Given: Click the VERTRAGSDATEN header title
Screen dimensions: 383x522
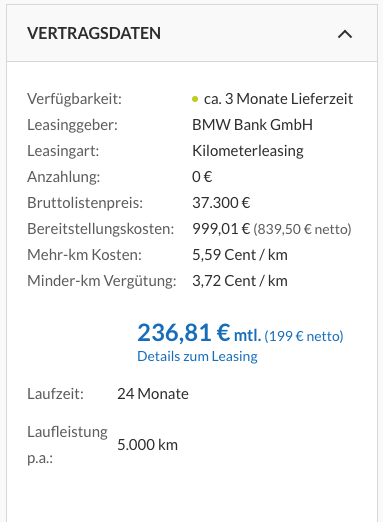Looking at the screenshot, I should 94,33.
